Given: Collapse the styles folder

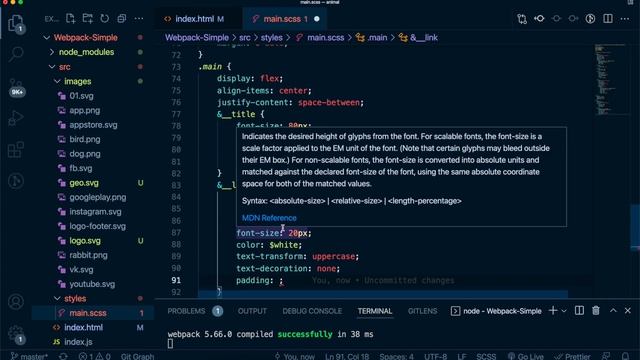Looking at the screenshot, I should point(57,299).
